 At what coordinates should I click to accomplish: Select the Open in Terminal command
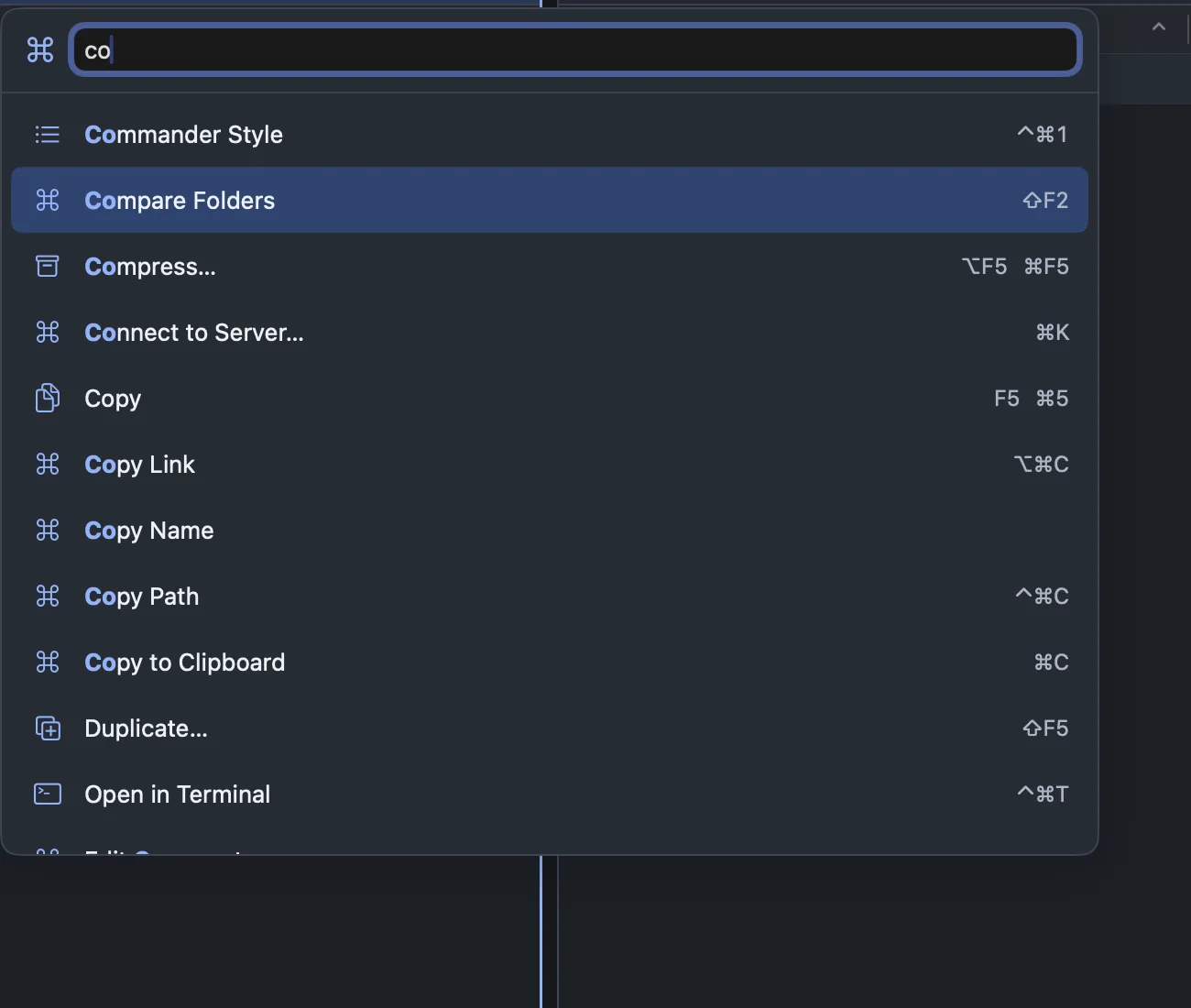click(x=550, y=794)
